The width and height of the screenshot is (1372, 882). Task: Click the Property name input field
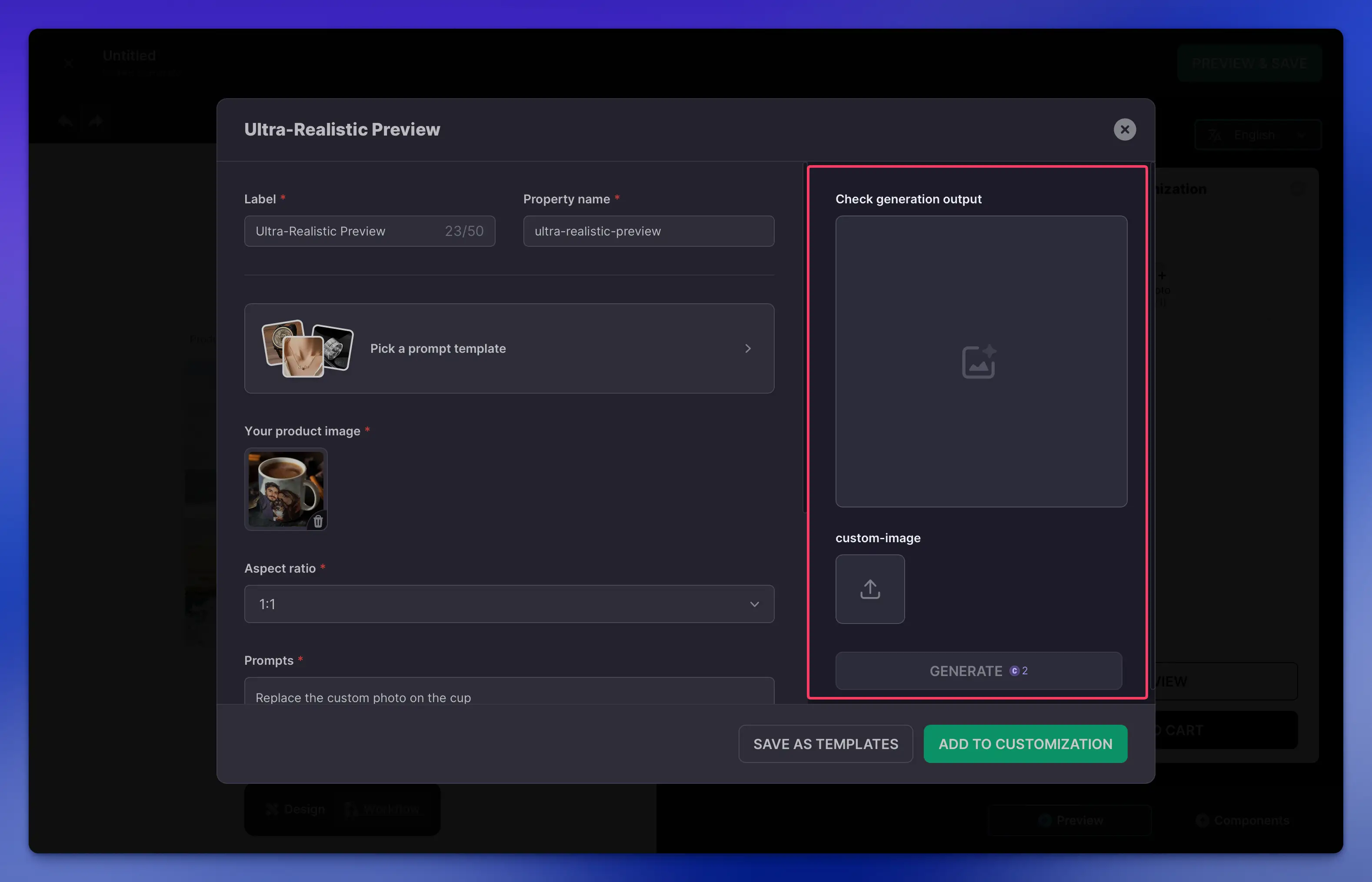[x=648, y=232]
